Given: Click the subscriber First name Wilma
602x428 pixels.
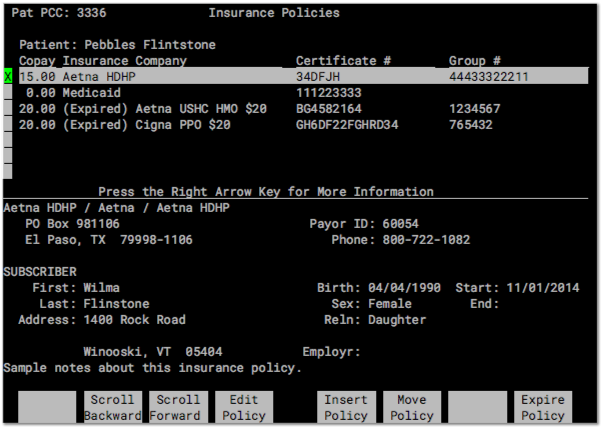Looking at the screenshot, I should click(101, 288).
